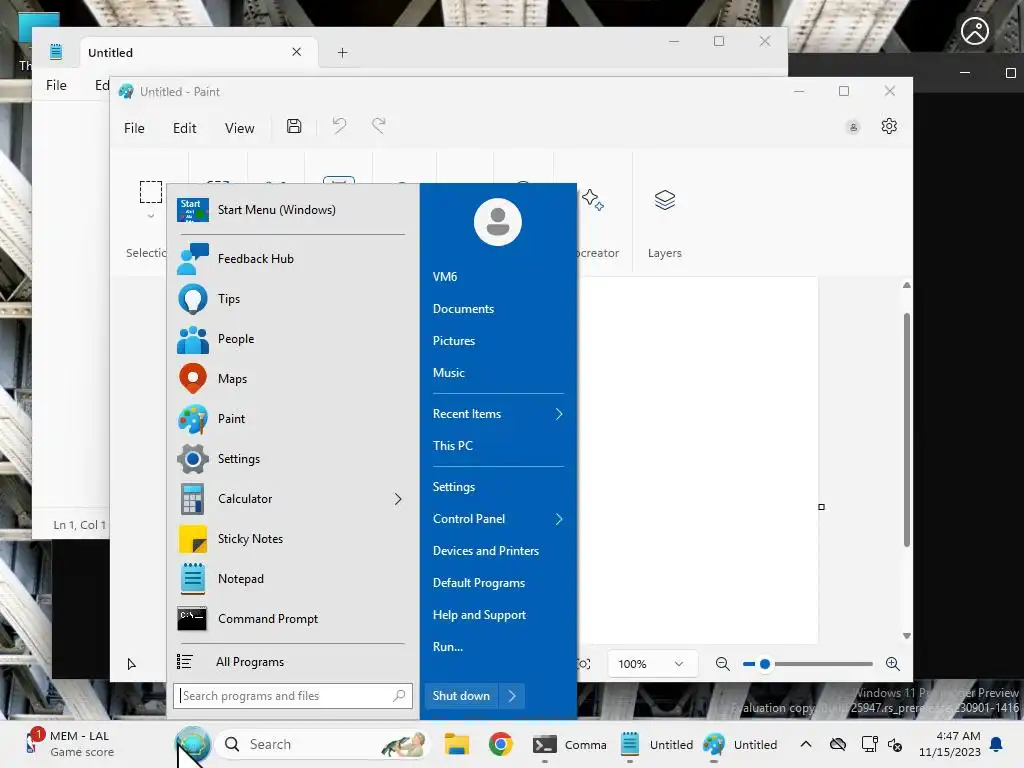Click Run... in the start menu
Viewport: 1024px width, 768px height.
coord(448,647)
